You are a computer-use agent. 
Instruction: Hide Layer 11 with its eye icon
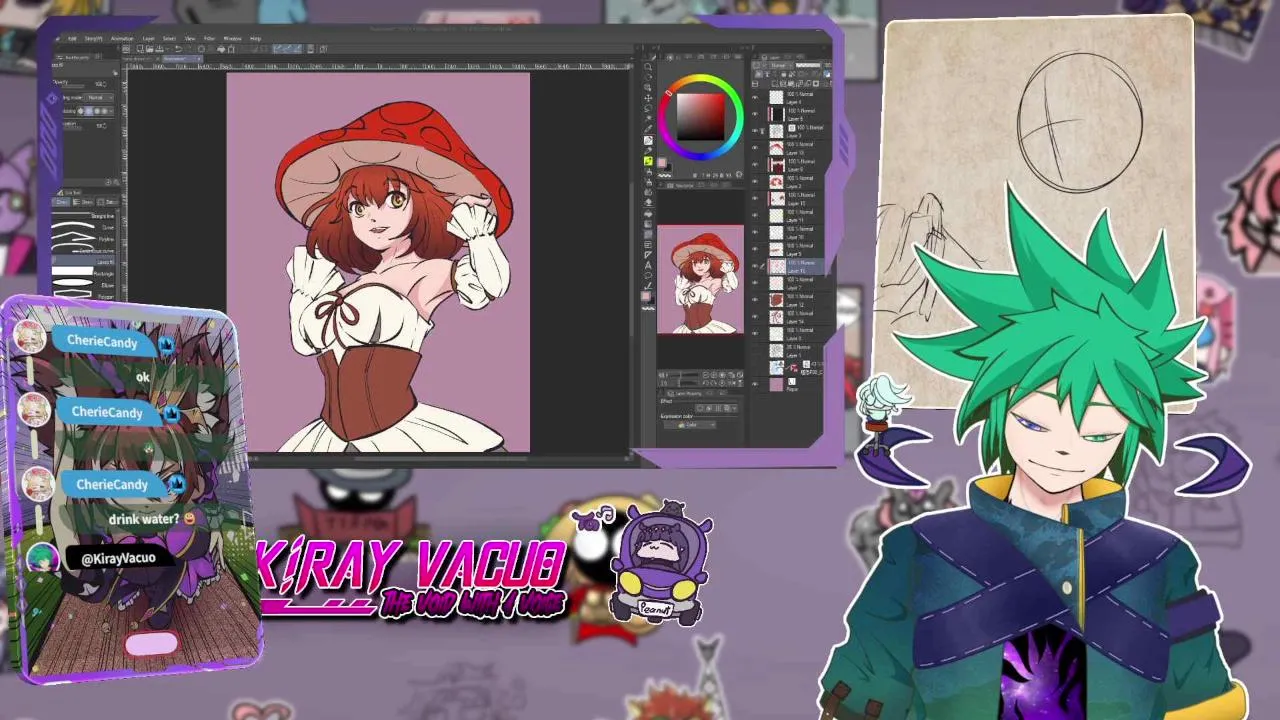pos(755,215)
